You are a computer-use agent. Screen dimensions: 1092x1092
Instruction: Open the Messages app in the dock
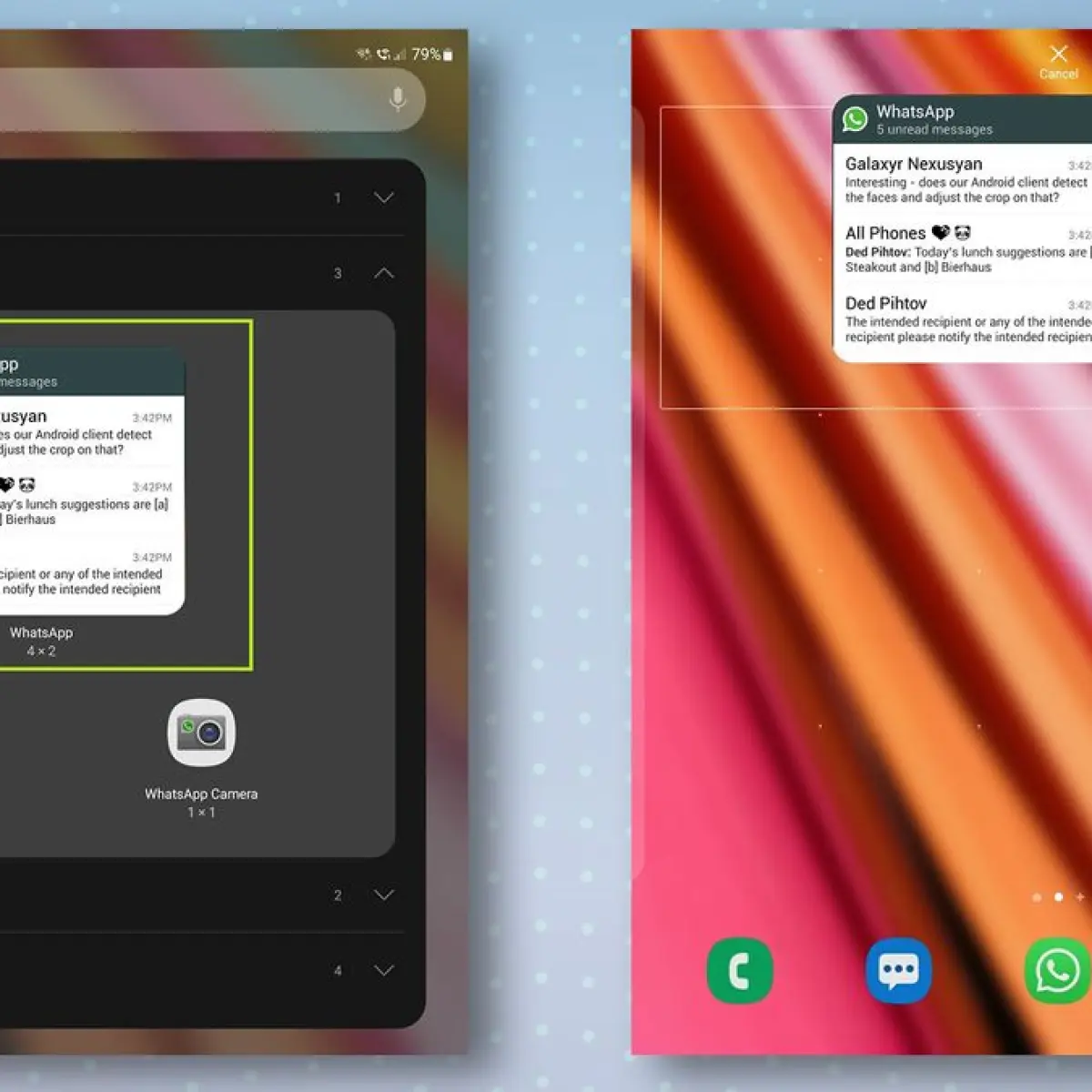(898, 971)
